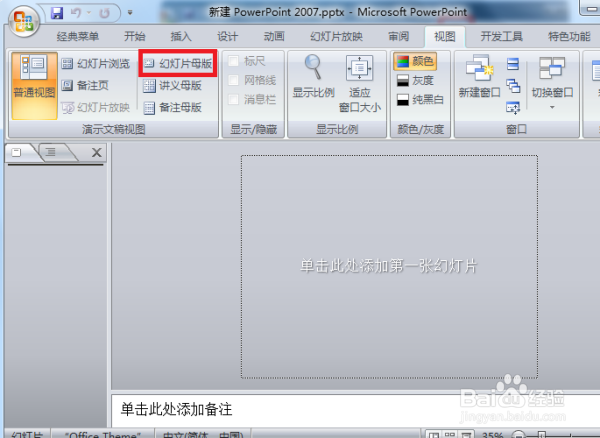
Task: Open the 幻灯片母版 slide master view
Action: click(178, 64)
